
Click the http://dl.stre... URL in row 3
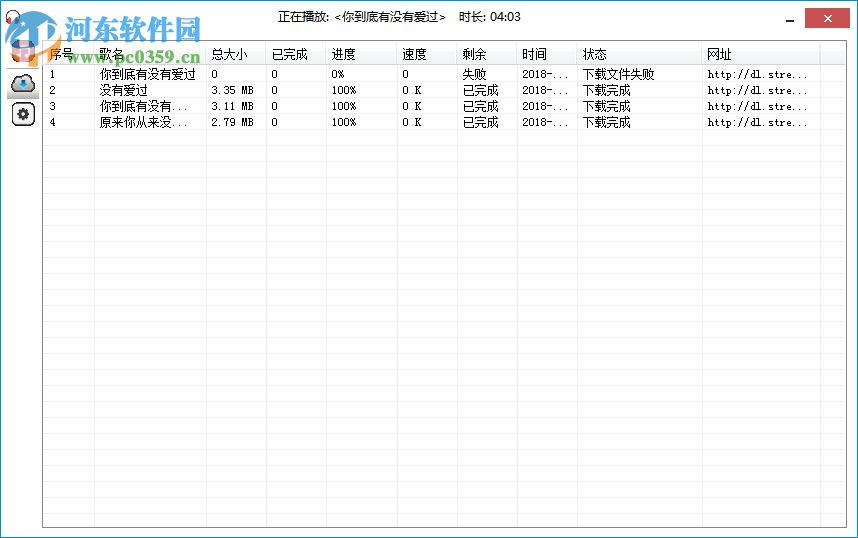(x=757, y=106)
